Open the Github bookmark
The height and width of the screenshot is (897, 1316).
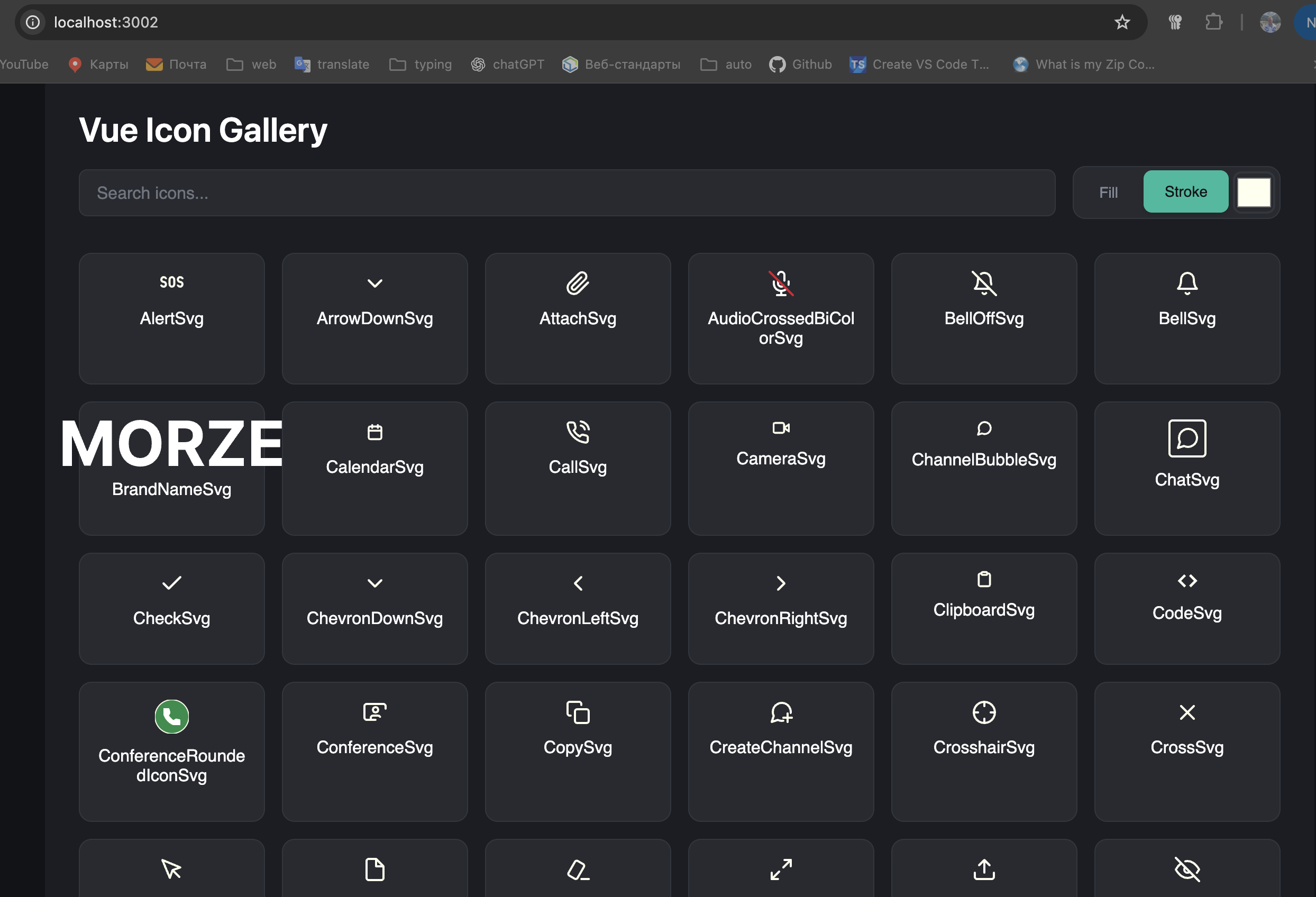(x=800, y=65)
